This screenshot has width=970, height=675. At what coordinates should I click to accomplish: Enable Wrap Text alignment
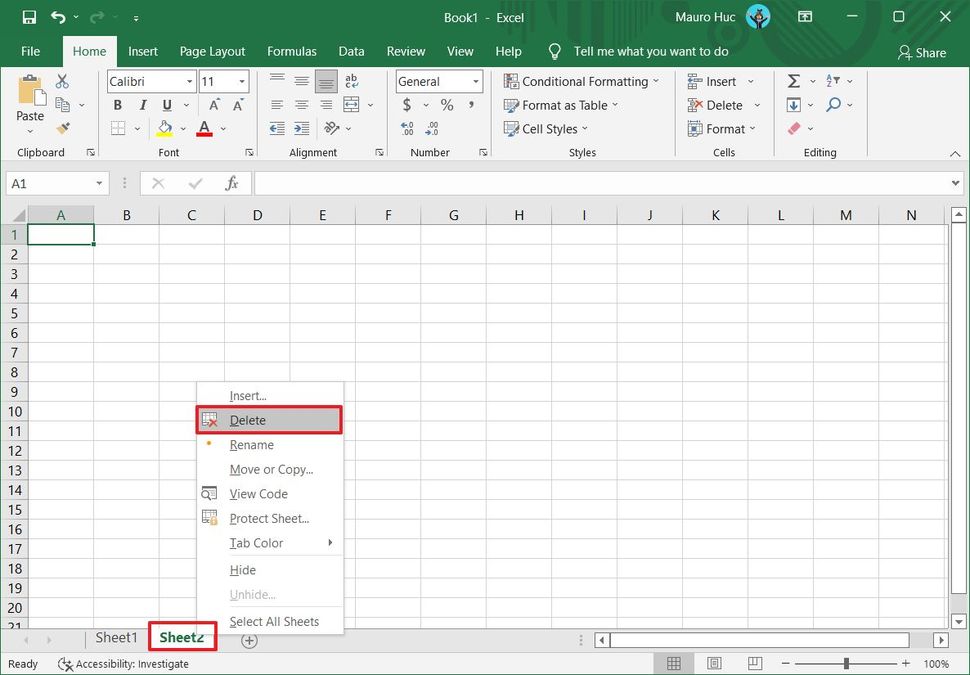(x=350, y=81)
